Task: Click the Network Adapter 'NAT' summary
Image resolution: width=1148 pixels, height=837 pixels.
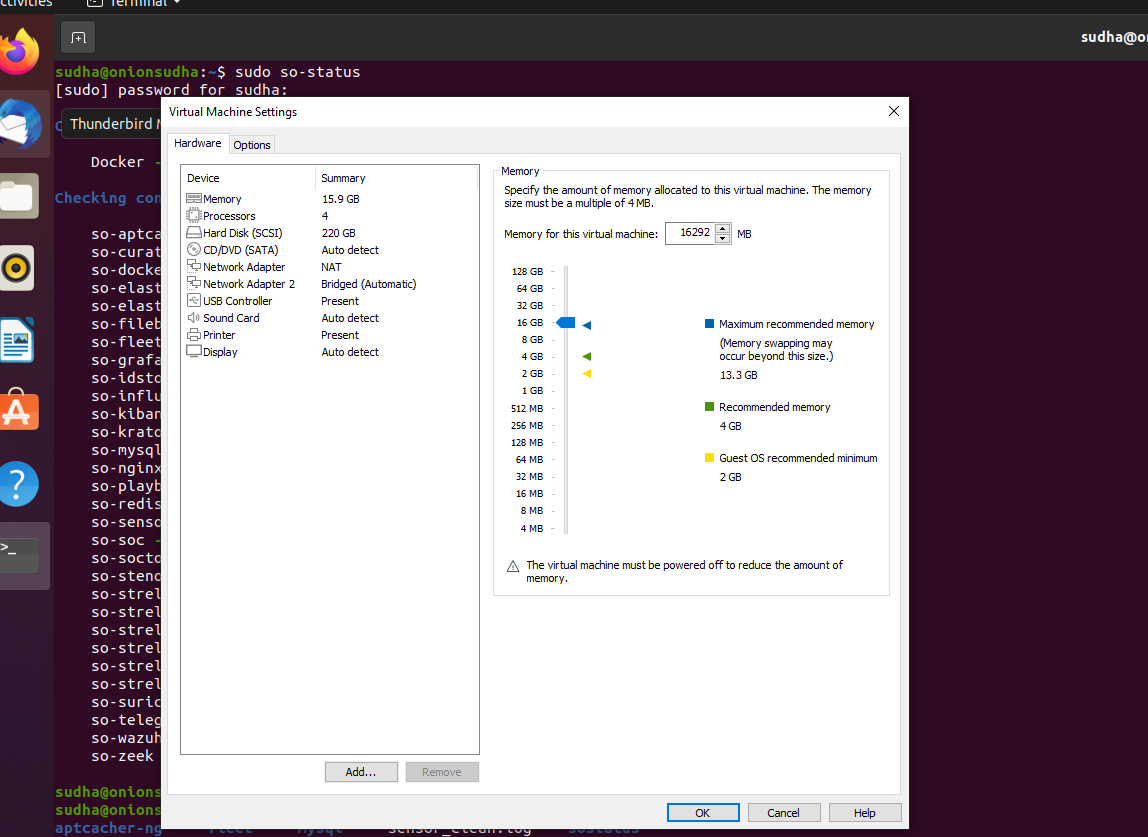Action: click(x=331, y=267)
